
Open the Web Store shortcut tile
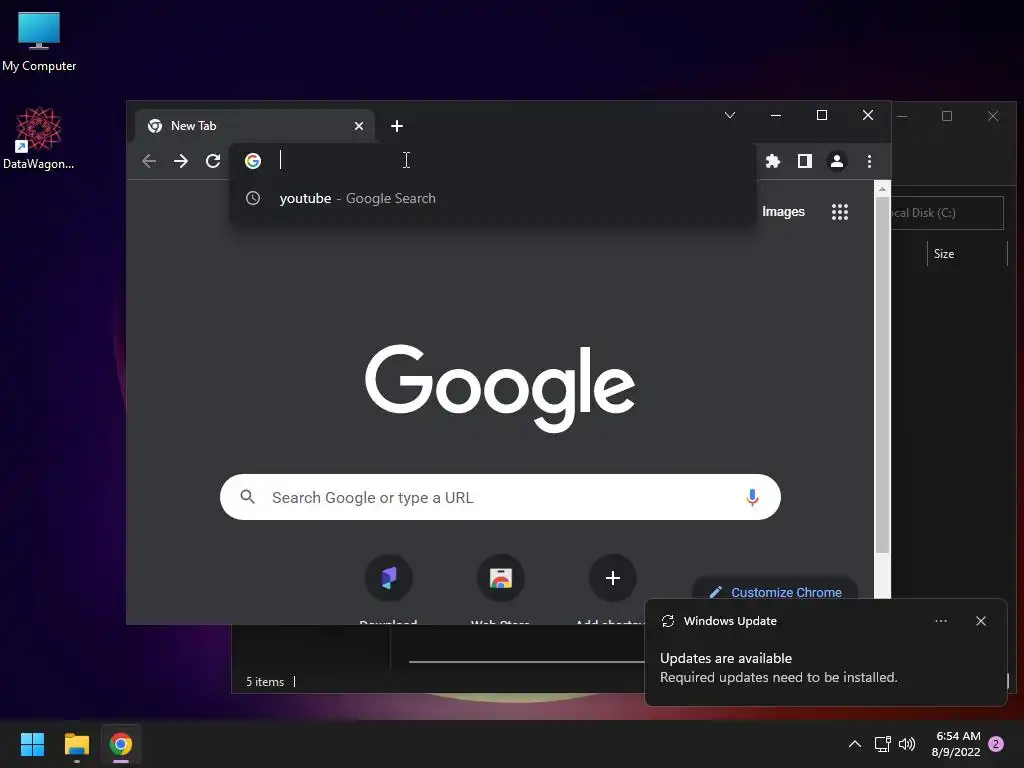(x=501, y=578)
